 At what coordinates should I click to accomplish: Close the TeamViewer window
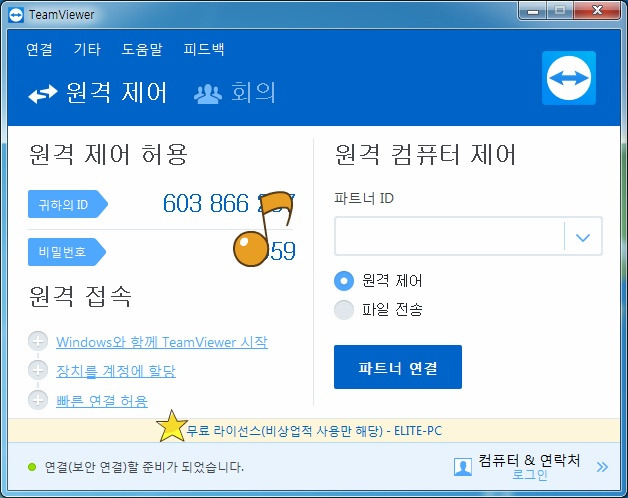coord(597,11)
